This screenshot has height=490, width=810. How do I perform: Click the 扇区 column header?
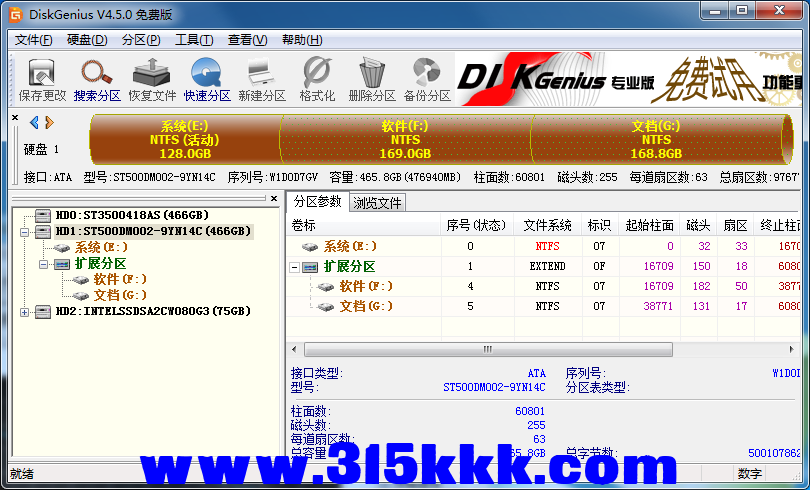[735, 225]
